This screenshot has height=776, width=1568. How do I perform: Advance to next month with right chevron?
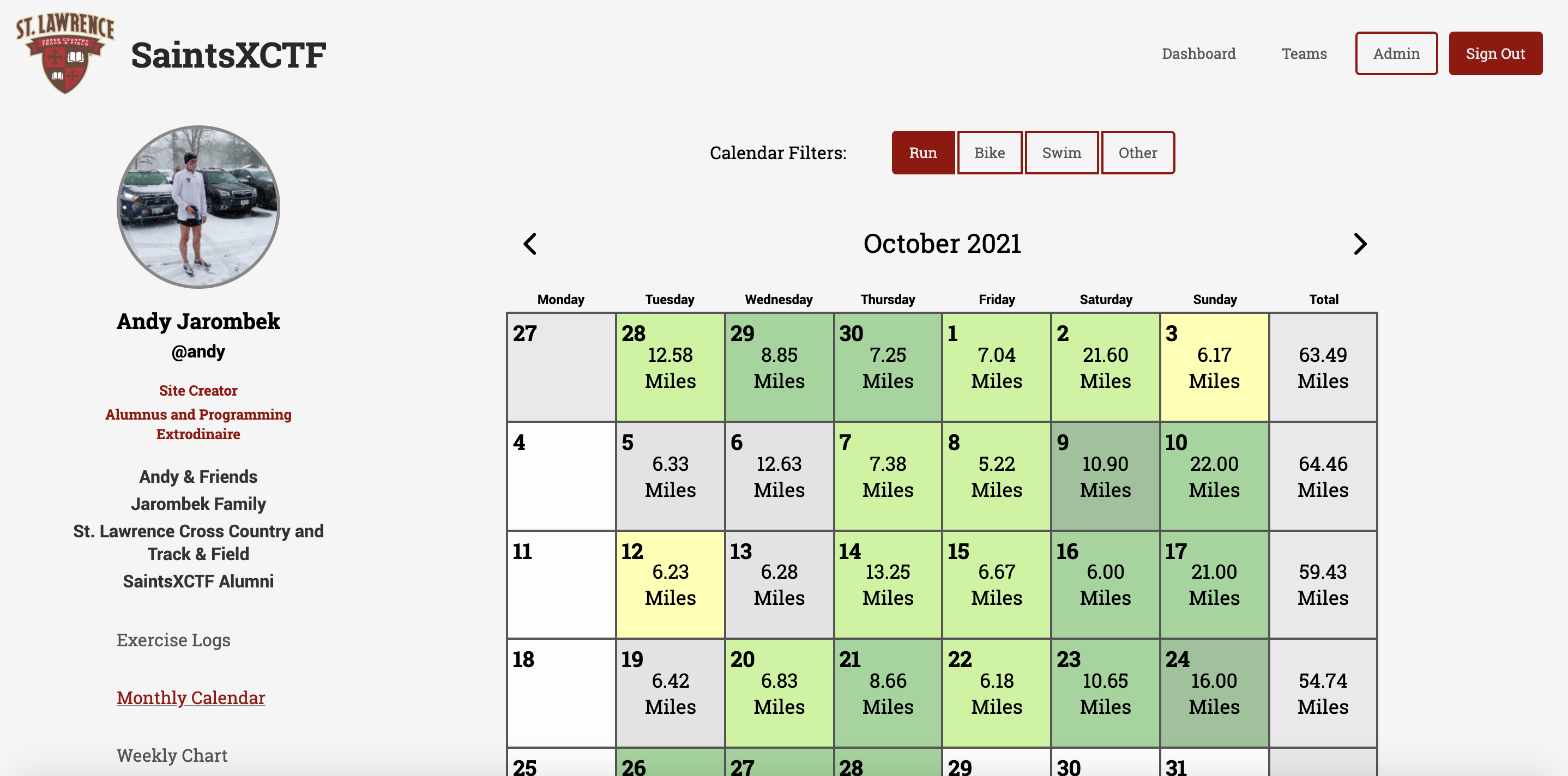1360,244
